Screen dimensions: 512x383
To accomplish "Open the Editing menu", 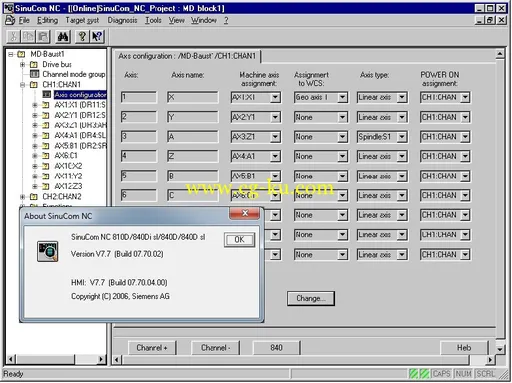I will 47,20.
